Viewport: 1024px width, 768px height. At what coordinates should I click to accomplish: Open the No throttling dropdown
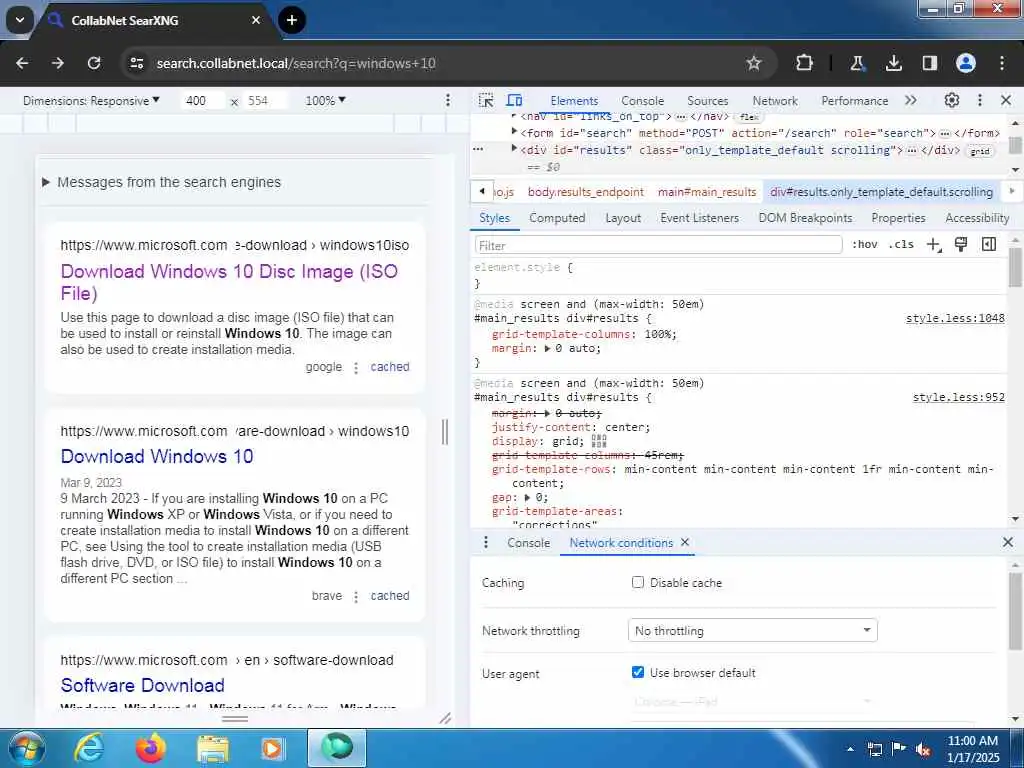pyautogui.click(x=752, y=630)
